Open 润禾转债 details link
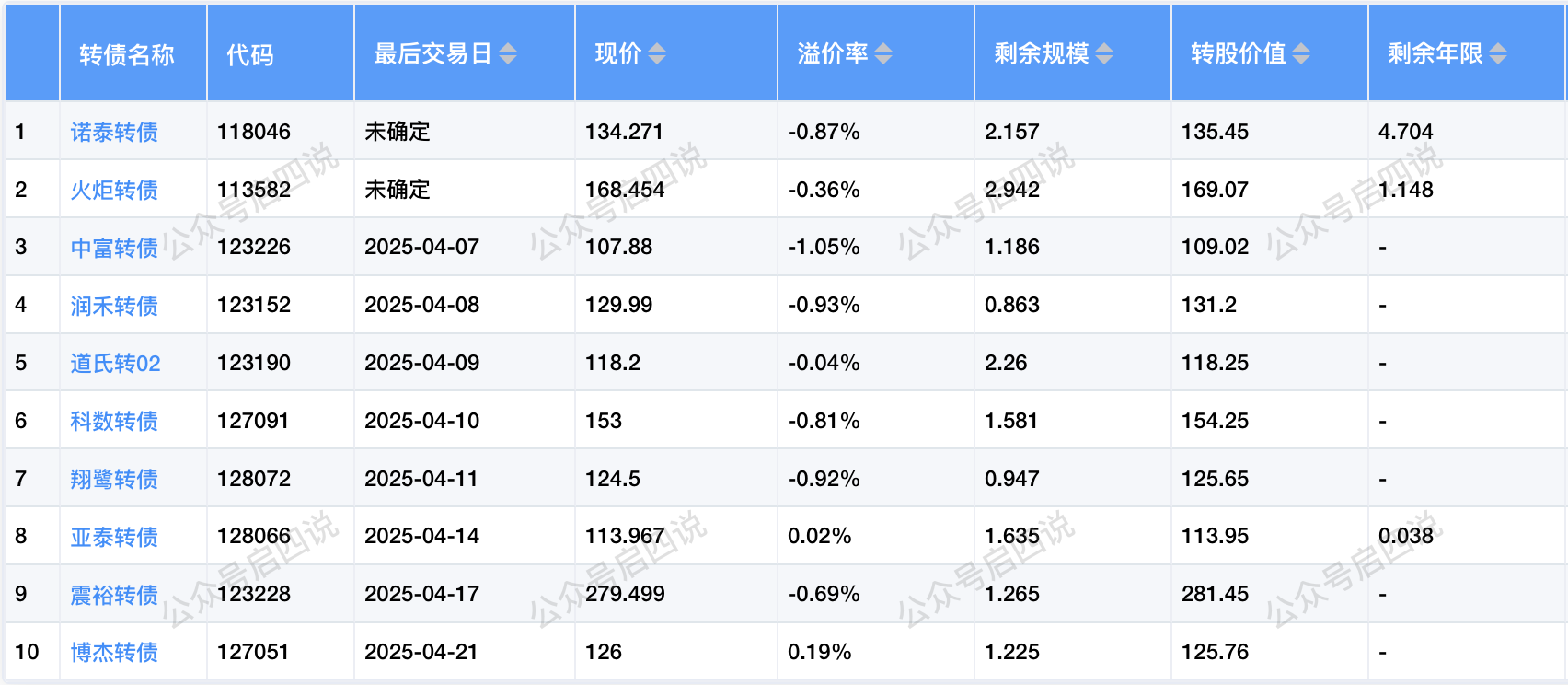This screenshot has width=1568, height=685. pyautogui.click(x=114, y=306)
